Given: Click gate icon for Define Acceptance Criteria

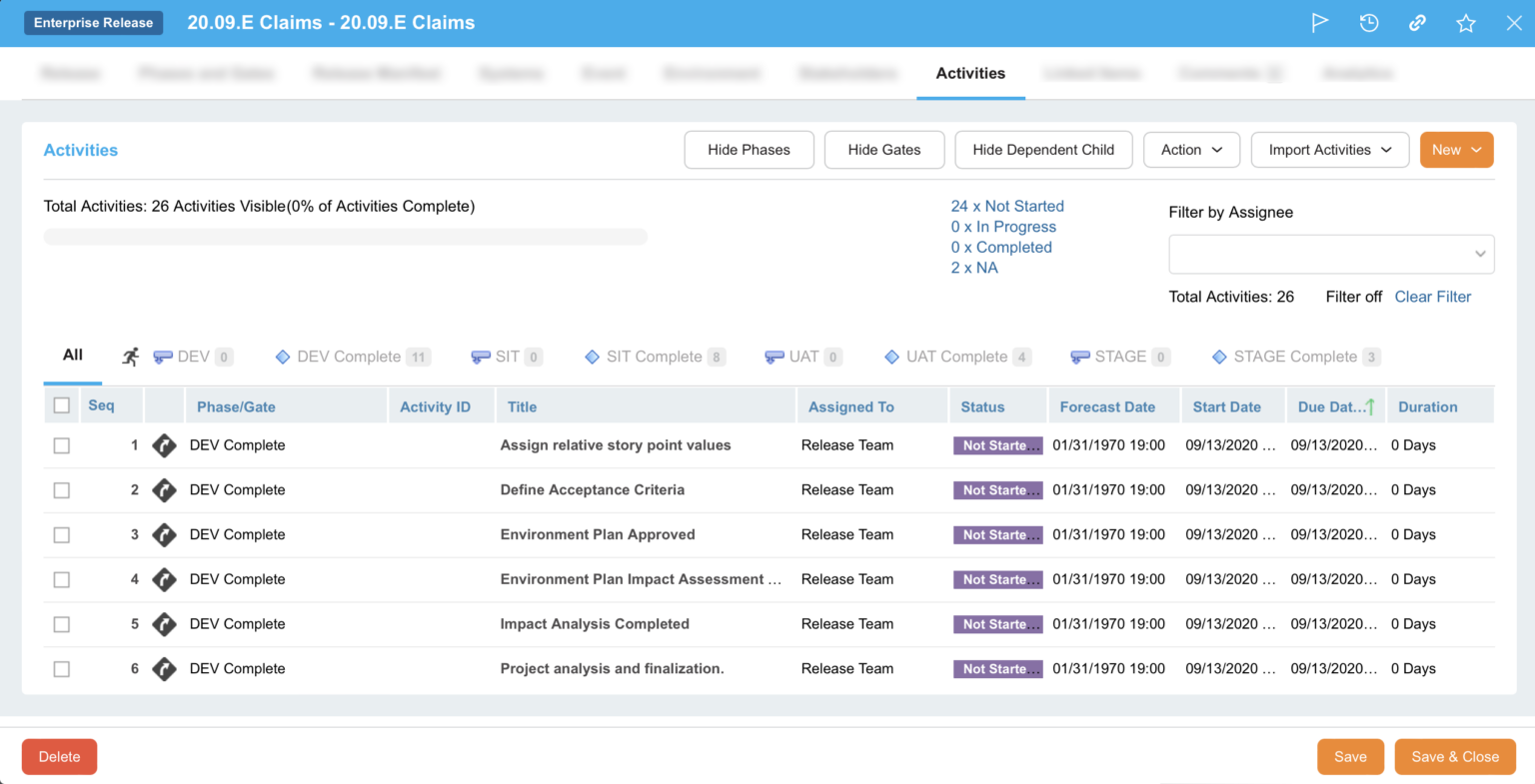Looking at the screenshot, I should (x=164, y=490).
